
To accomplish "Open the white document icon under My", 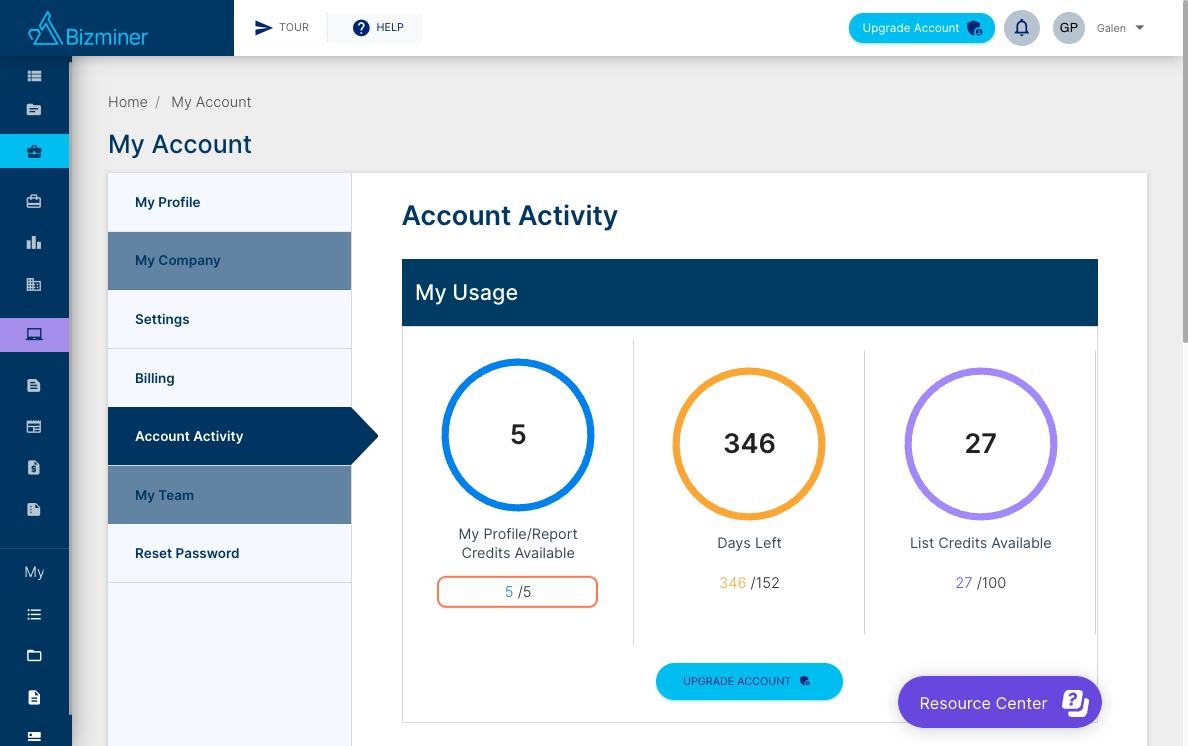I will point(34,698).
